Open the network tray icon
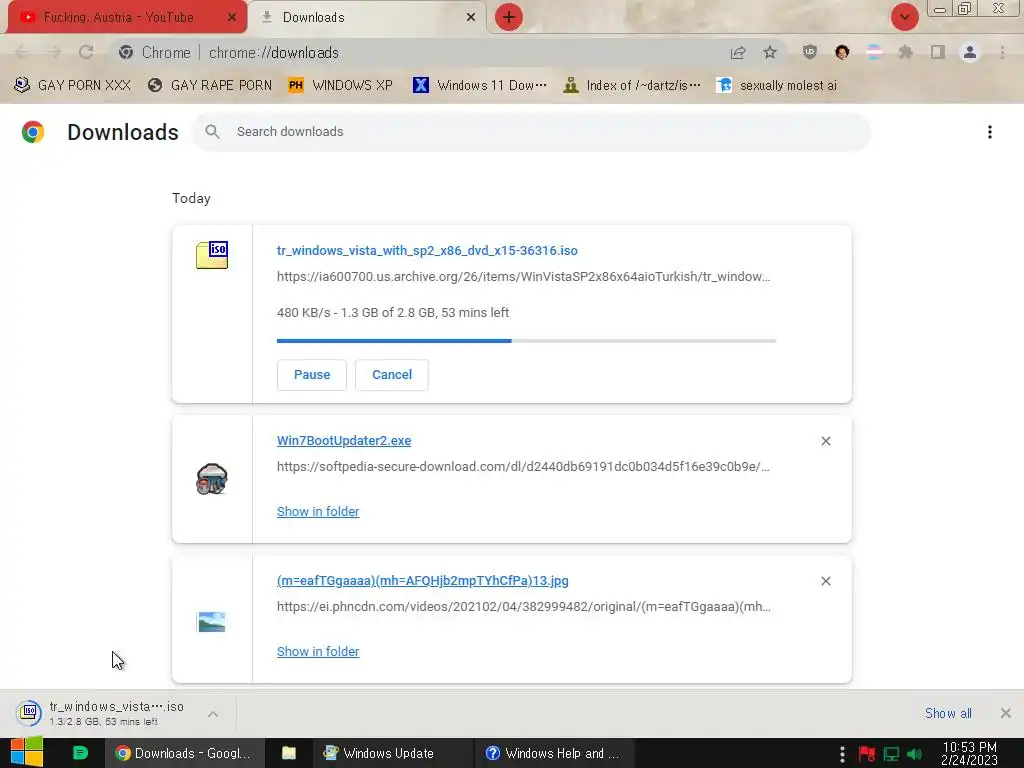This screenshot has height=768, width=1024. coord(891,754)
